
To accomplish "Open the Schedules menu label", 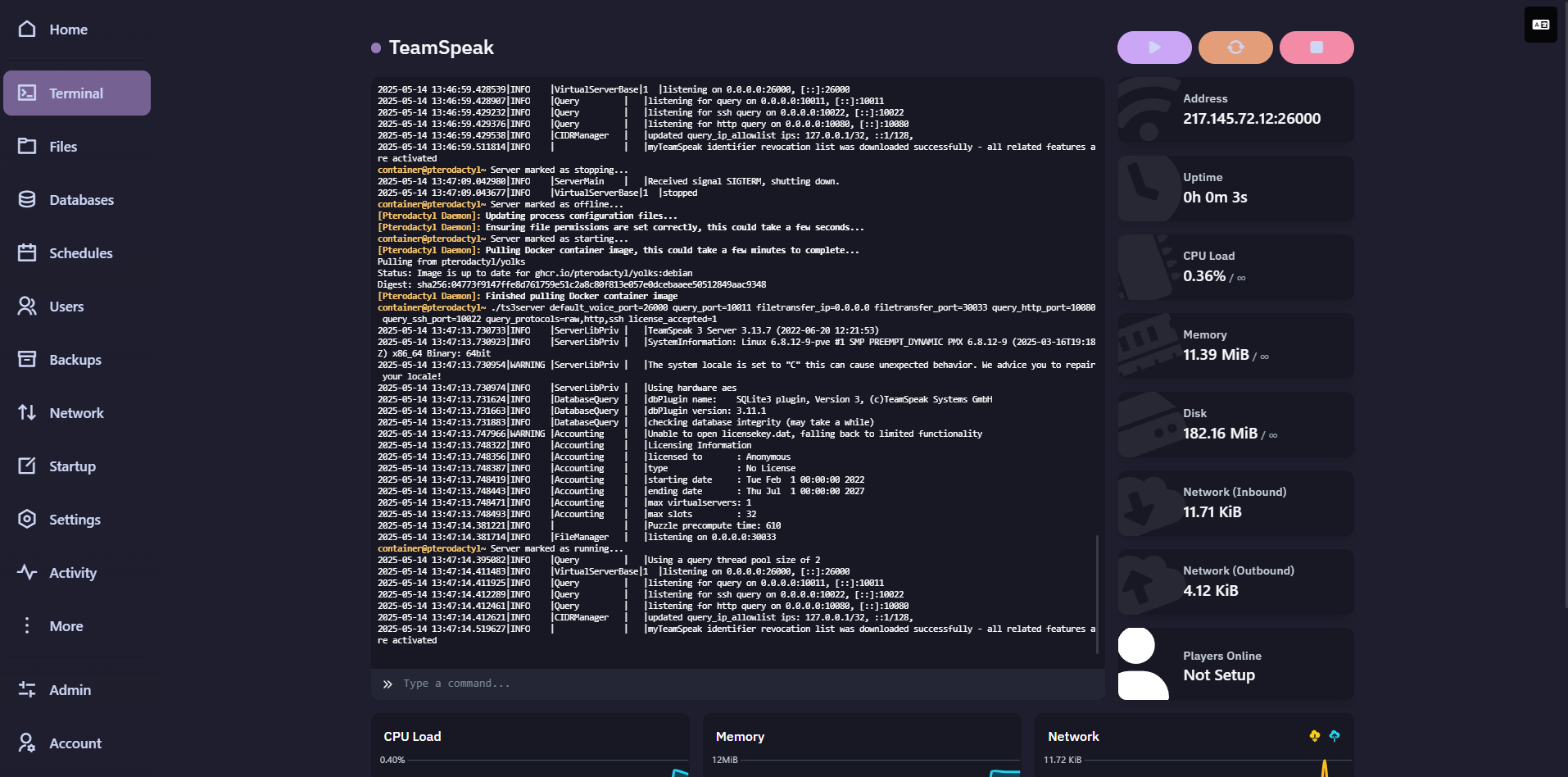I will coord(81,253).
